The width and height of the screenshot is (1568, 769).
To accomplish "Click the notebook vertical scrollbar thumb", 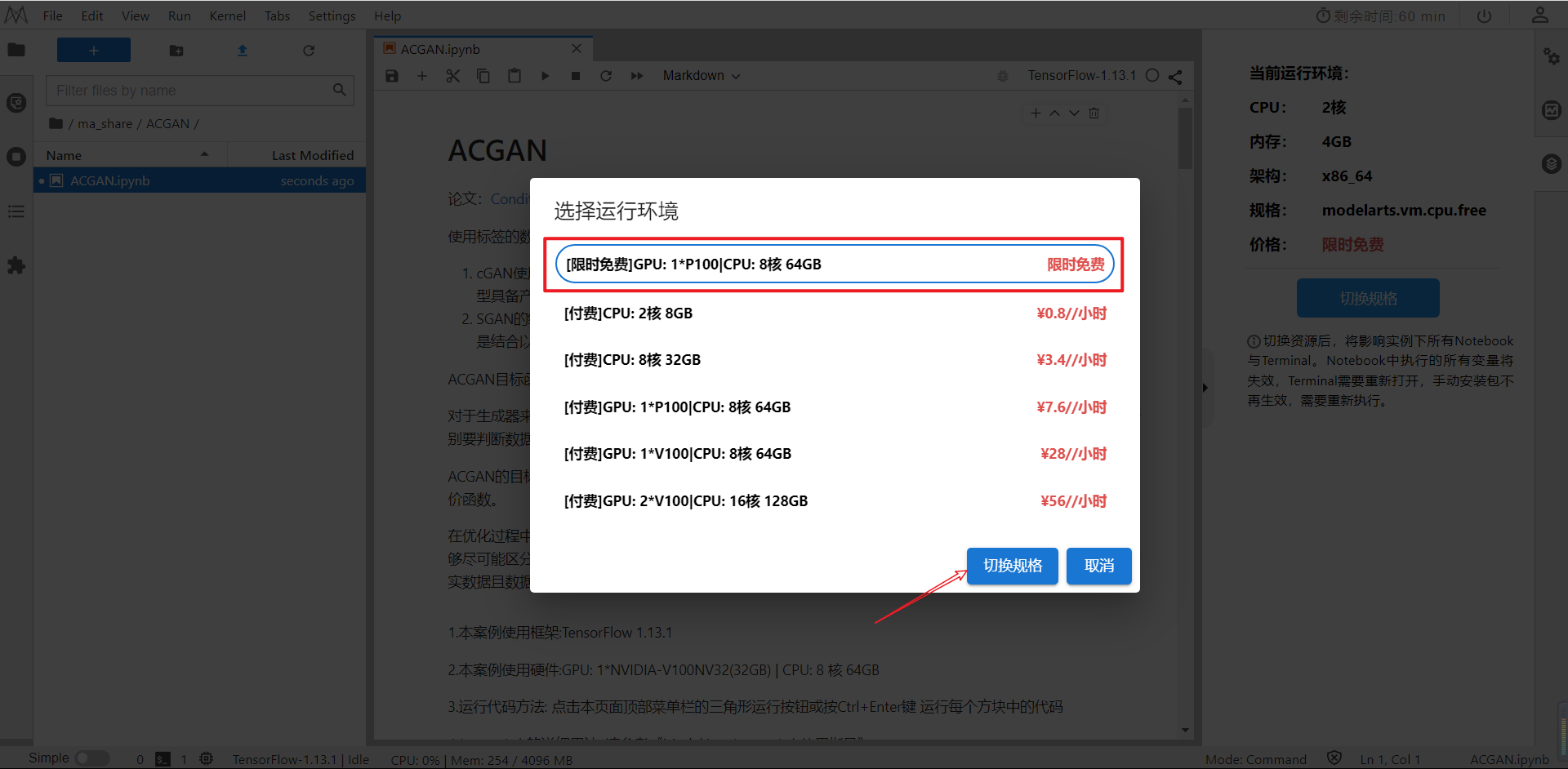I will point(1185,139).
